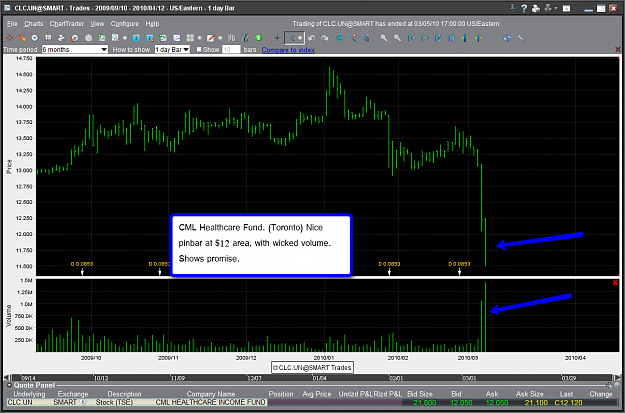This screenshot has width=625, height=413.
Task: Open the dropdown dot next to magnifier chart icon
Action: (124, 38)
